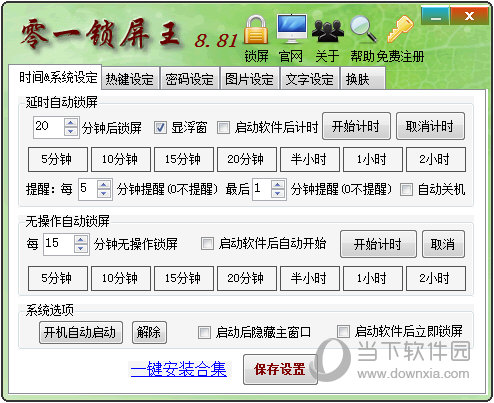Open the 一键安装合集 link
The image size is (494, 403).
179,369
